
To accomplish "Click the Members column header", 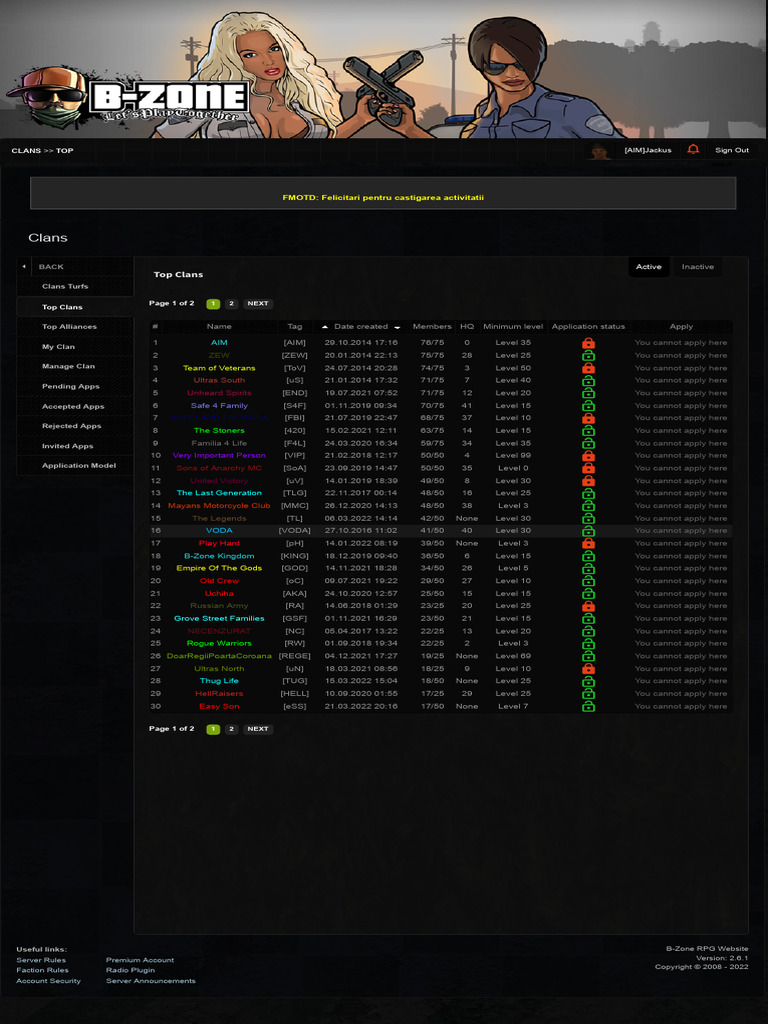I will coord(432,327).
